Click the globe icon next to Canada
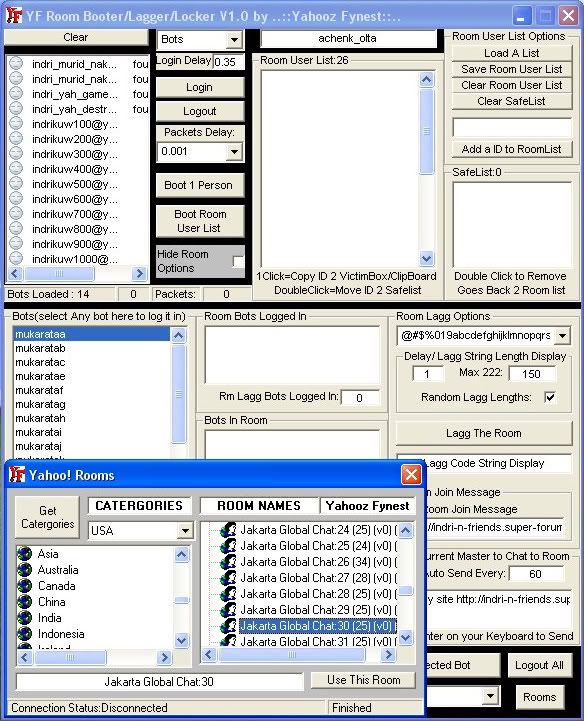 (24, 586)
